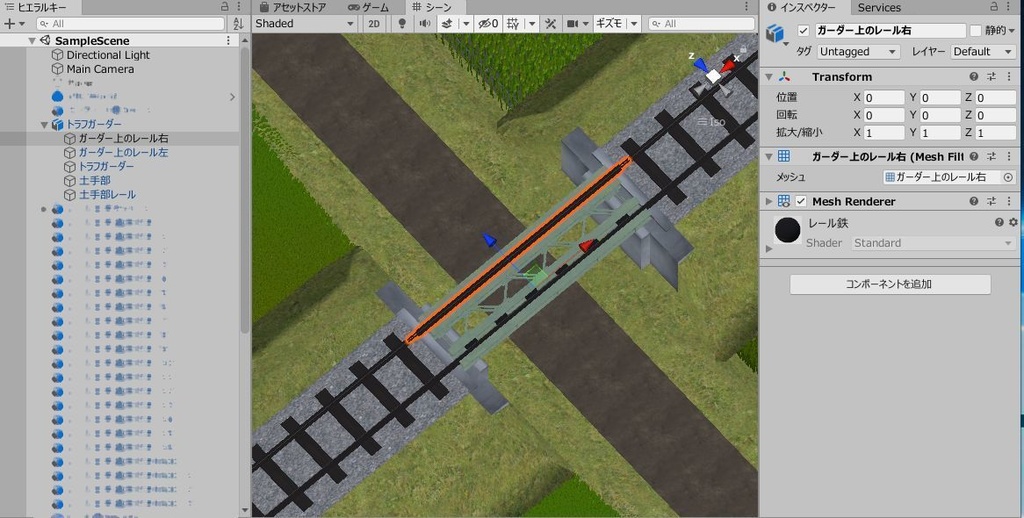The height and width of the screenshot is (518, 1024).
Task: Click the hierarchy search field
Action: click(130, 24)
